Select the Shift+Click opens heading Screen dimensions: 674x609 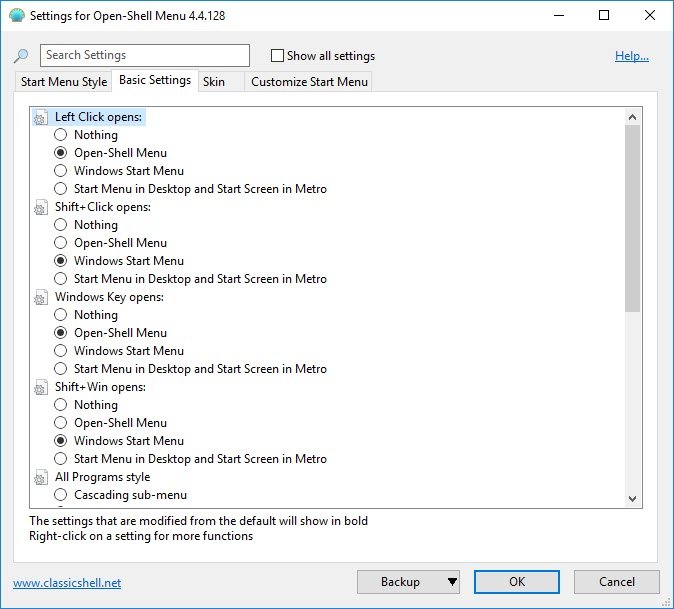click(103, 207)
